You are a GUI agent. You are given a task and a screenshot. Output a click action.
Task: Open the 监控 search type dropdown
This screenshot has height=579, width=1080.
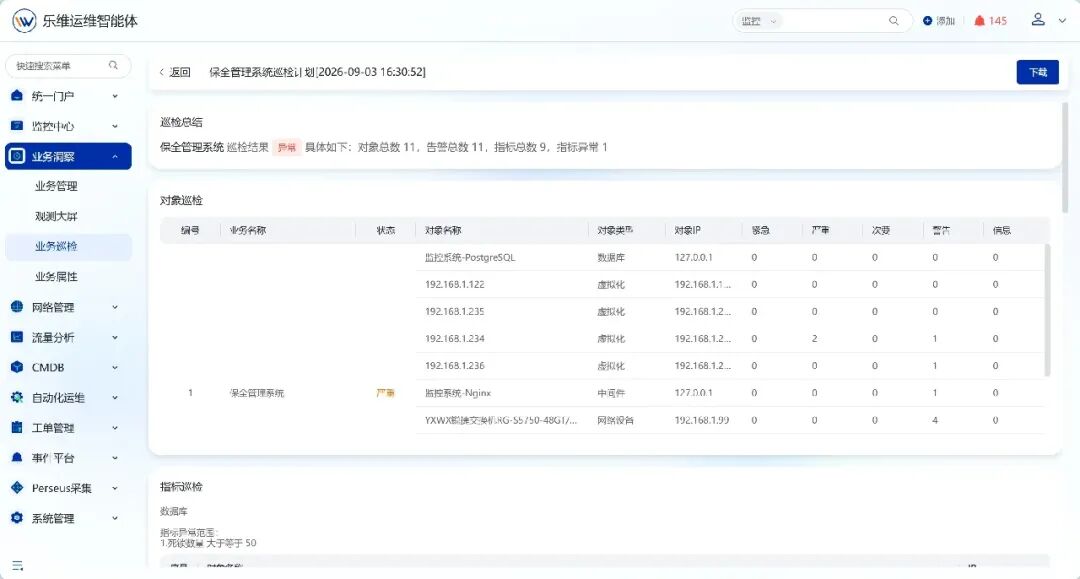click(x=759, y=21)
